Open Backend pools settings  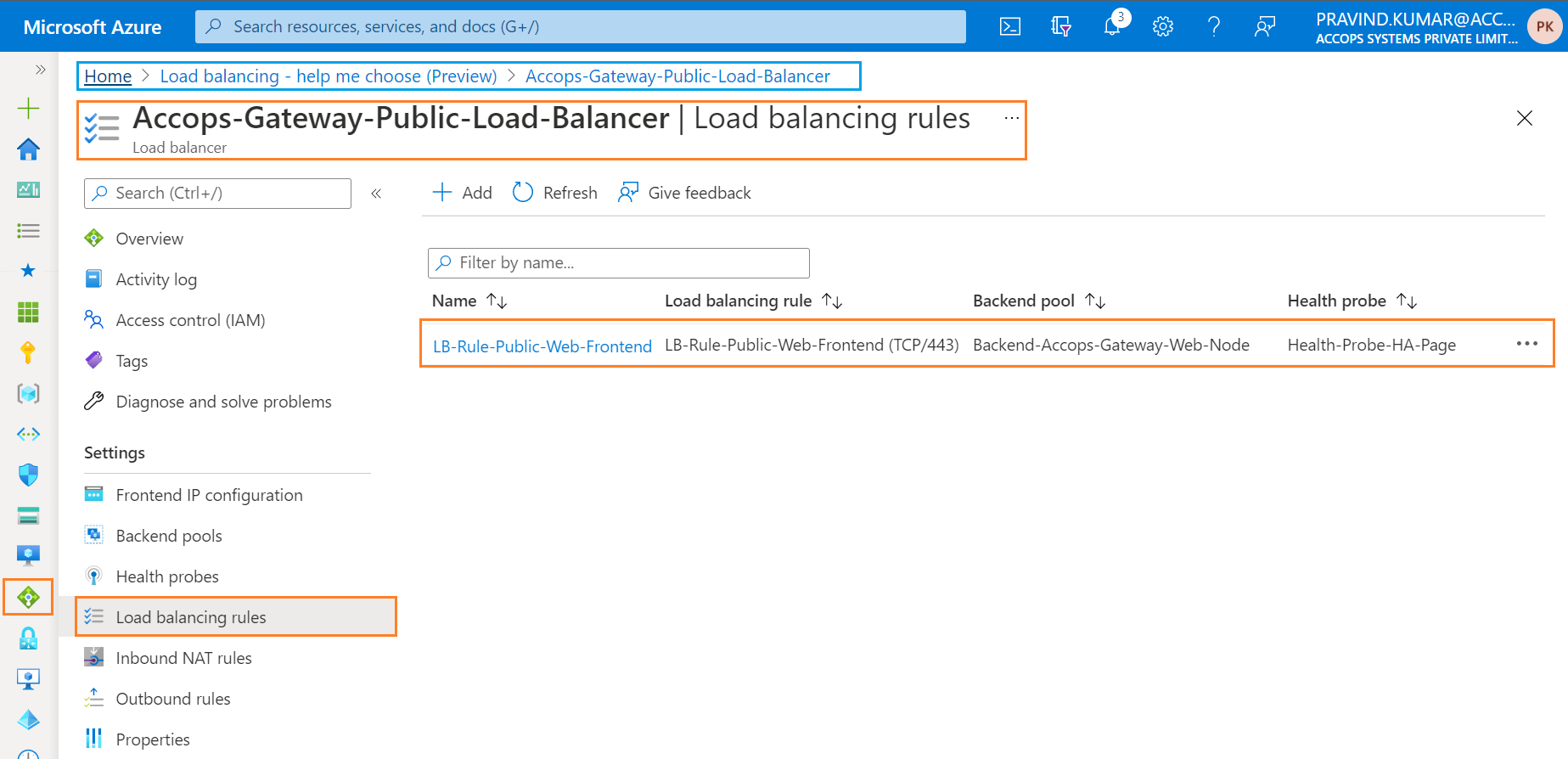point(169,536)
